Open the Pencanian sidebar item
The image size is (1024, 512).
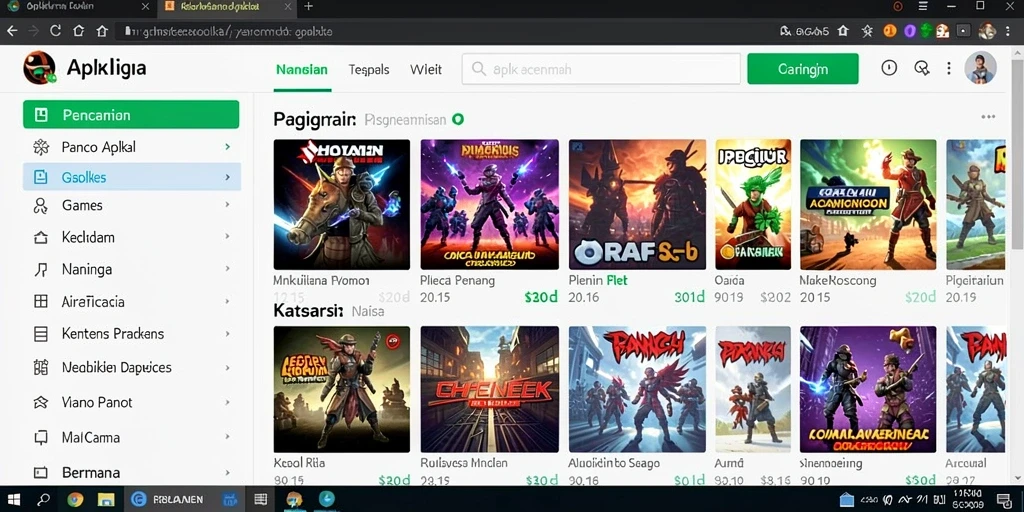[131, 115]
